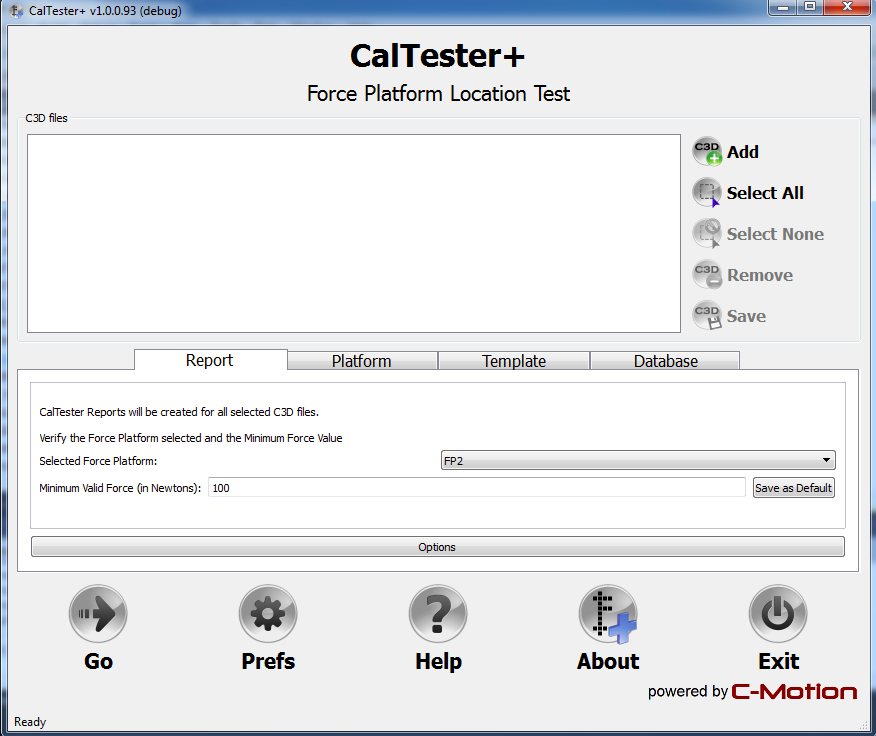Click the 'Selected Force Platform:' label
This screenshot has height=736, width=876.
[x=98, y=461]
